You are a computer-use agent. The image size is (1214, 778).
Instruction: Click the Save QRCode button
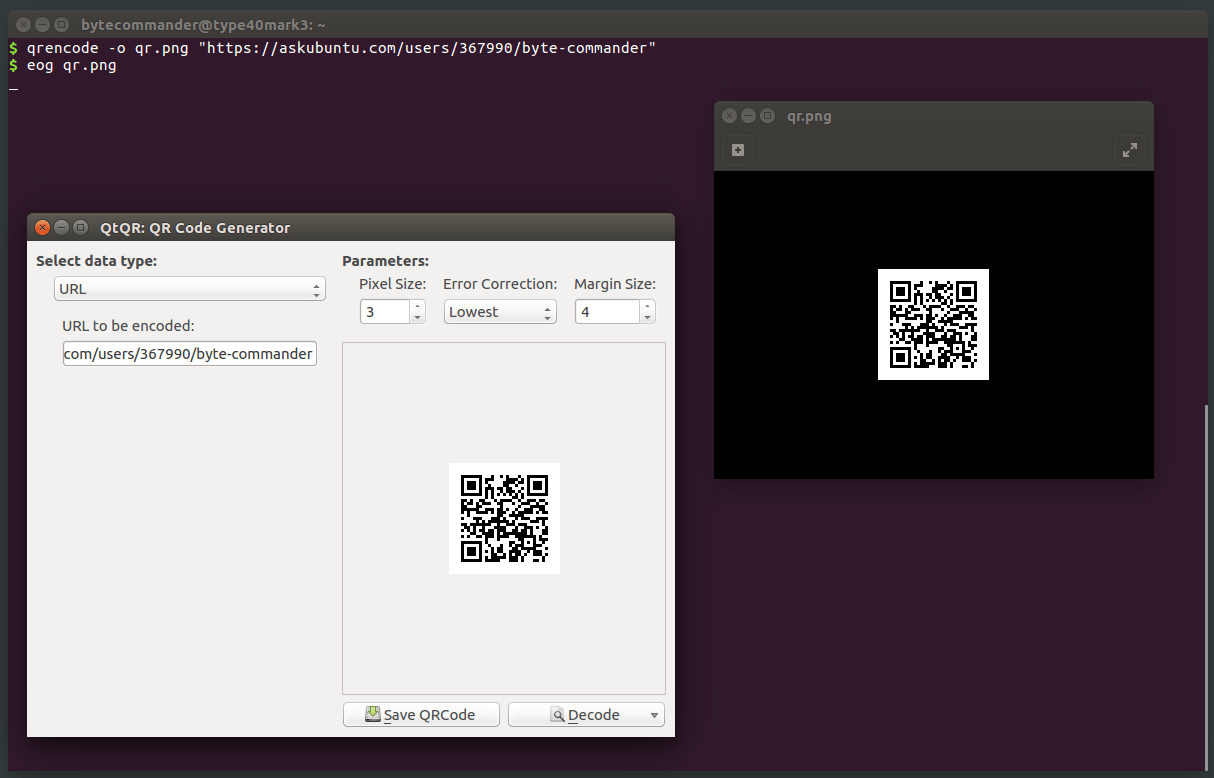coord(423,715)
